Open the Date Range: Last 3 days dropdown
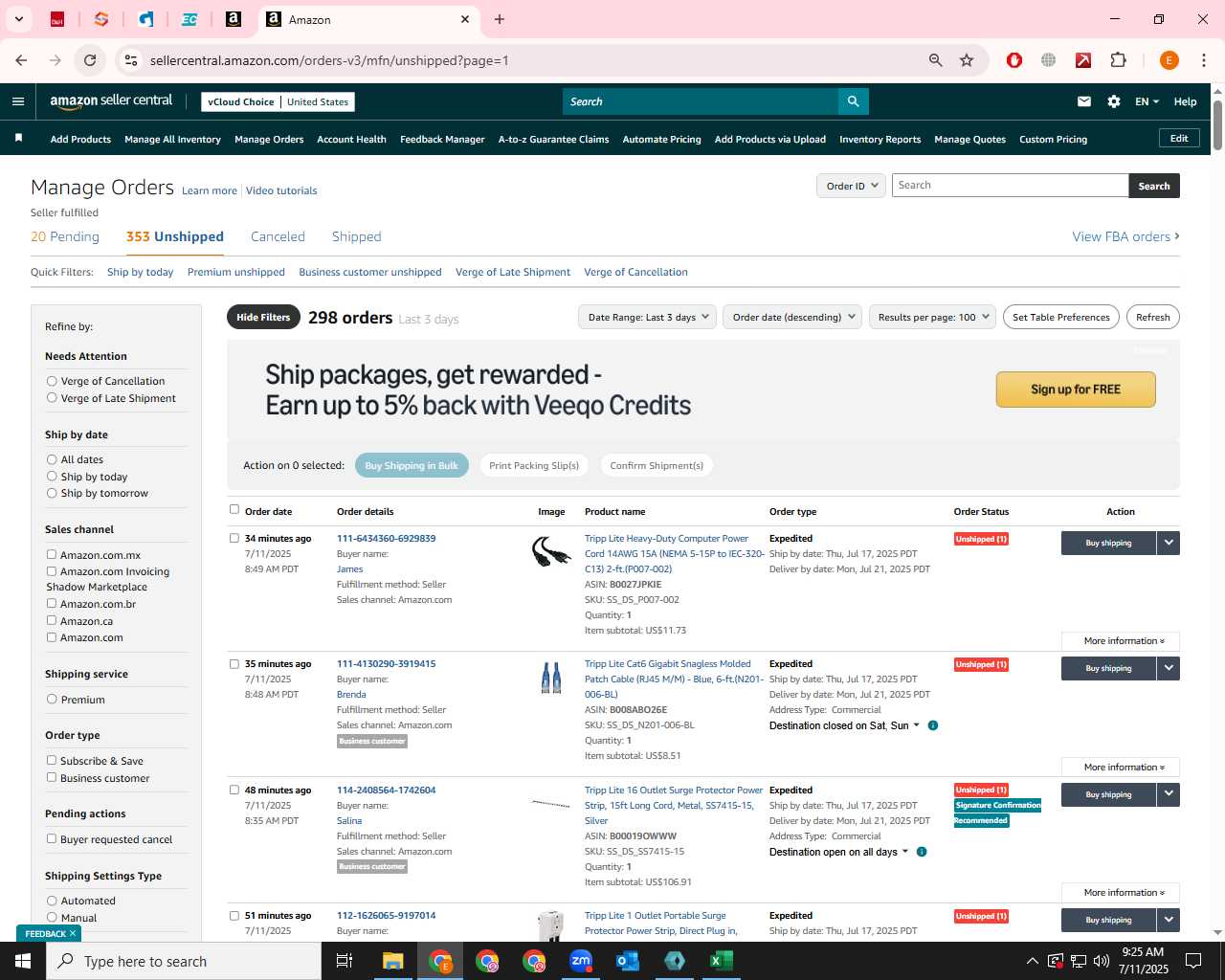The width and height of the screenshot is (1225, 980). tap(647, 317)
